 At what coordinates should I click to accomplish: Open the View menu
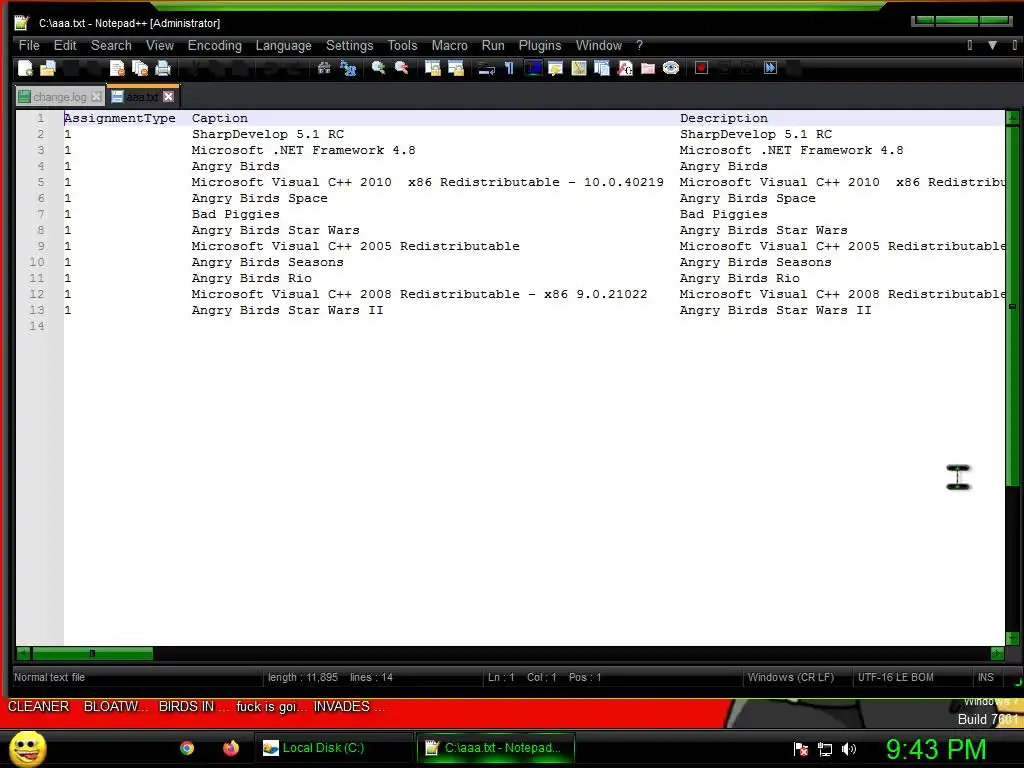(x=160, y=45)
